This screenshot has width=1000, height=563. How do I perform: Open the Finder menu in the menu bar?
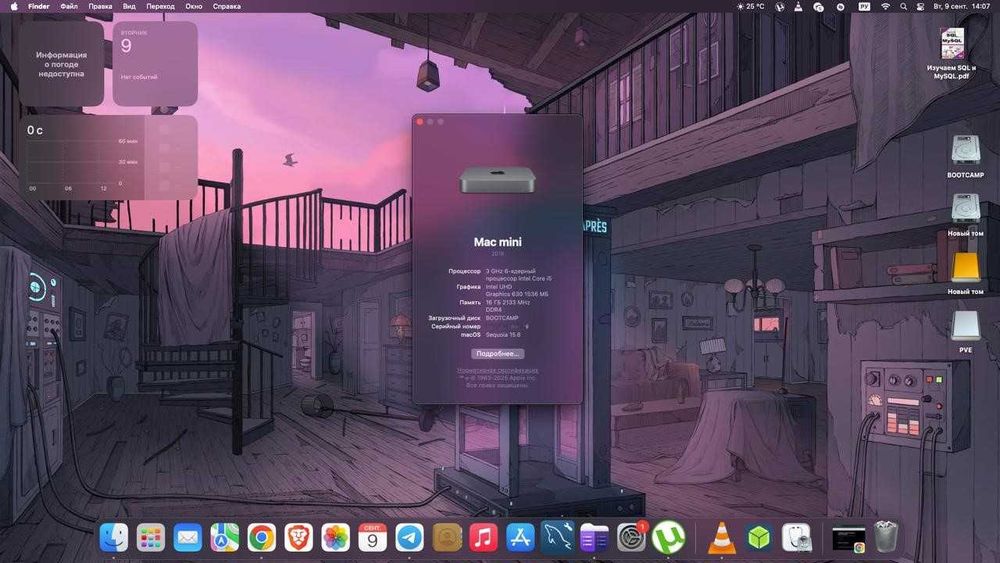pos(39,6)
